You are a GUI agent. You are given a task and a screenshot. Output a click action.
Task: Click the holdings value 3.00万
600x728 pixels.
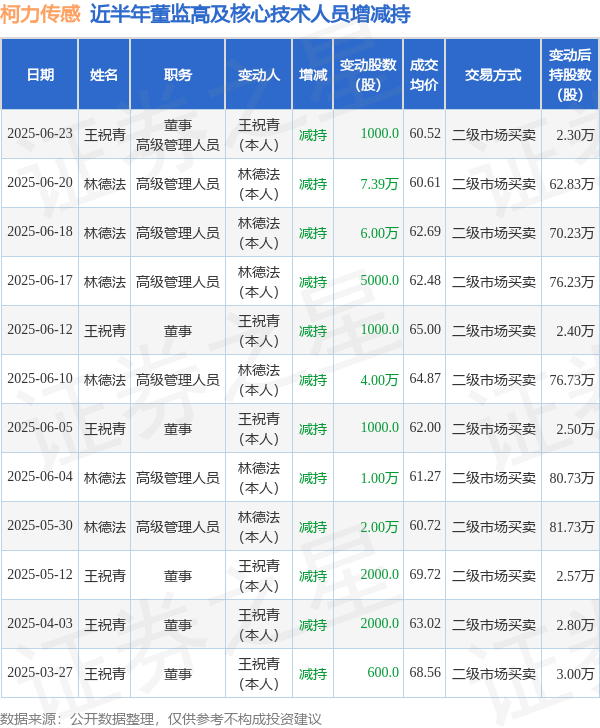point(575,674)
